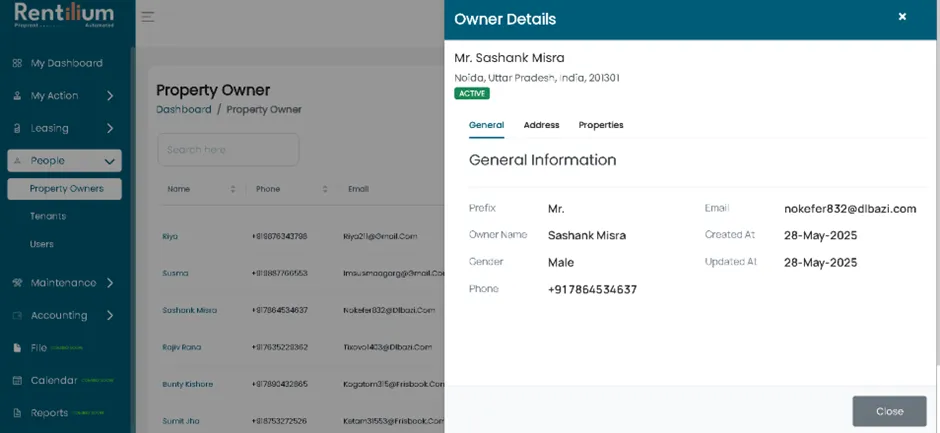
Task: Click the Mr. Sashank Misra heading
Action: pyautogui.click(x=509, y=58)
